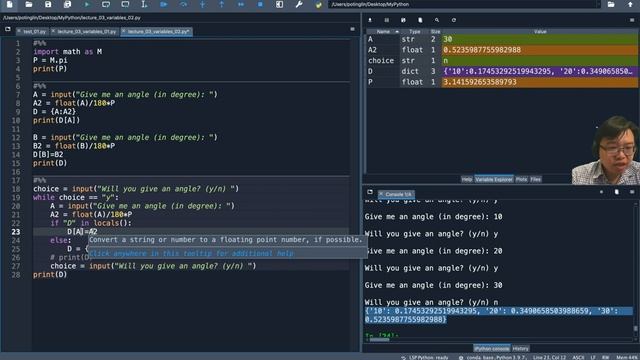
Task: Execute the current debug line (step)
Action: coord(183,4)
